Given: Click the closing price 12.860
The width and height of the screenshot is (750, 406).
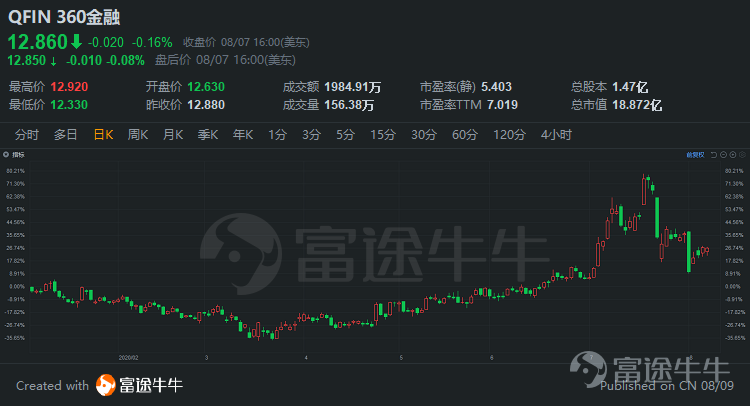Looking at the screenshot, I should [x=37, y=42].
